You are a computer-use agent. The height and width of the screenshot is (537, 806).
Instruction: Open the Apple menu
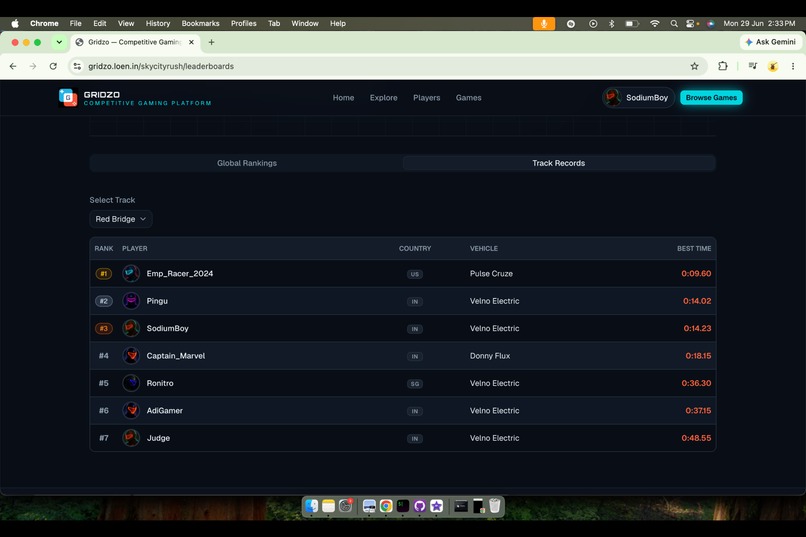[x=15, y=24]
